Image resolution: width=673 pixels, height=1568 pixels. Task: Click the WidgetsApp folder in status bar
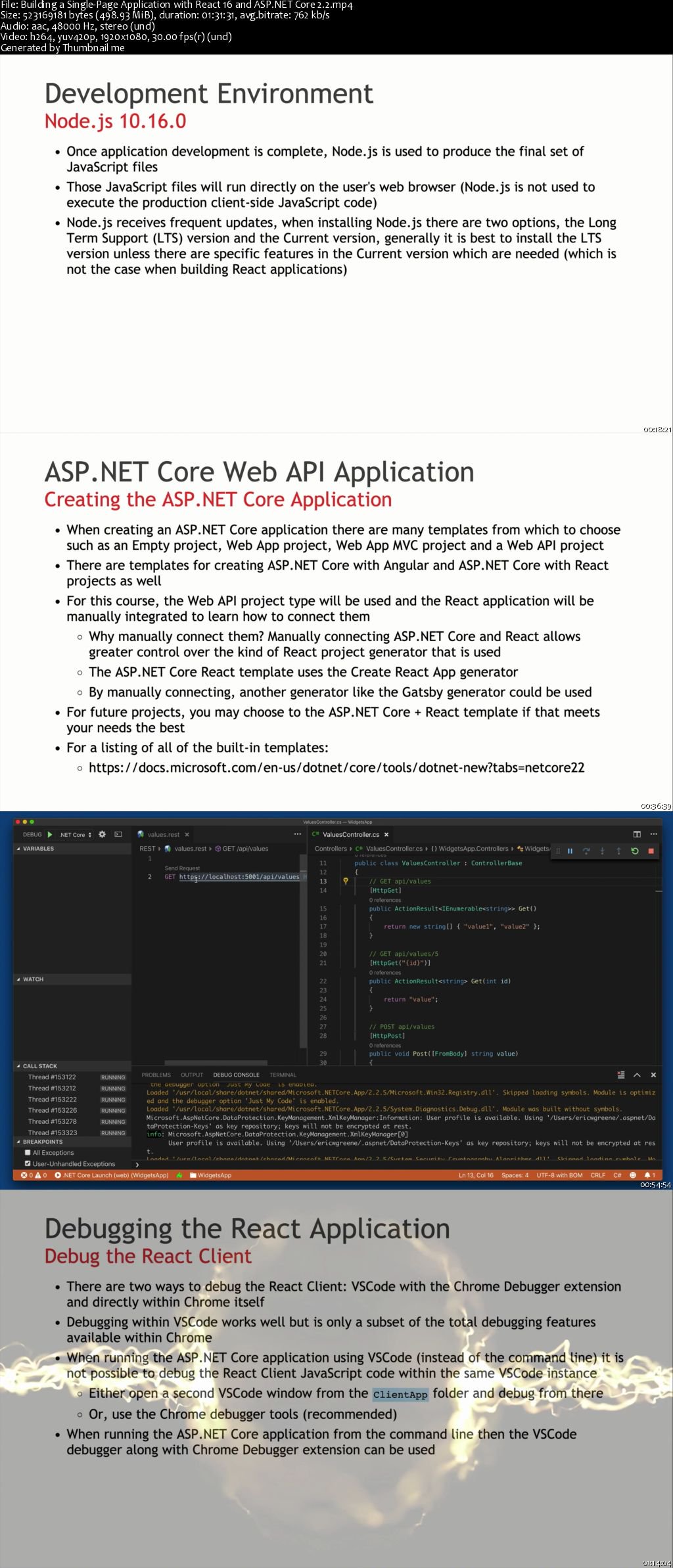[x=210, y=1175]
